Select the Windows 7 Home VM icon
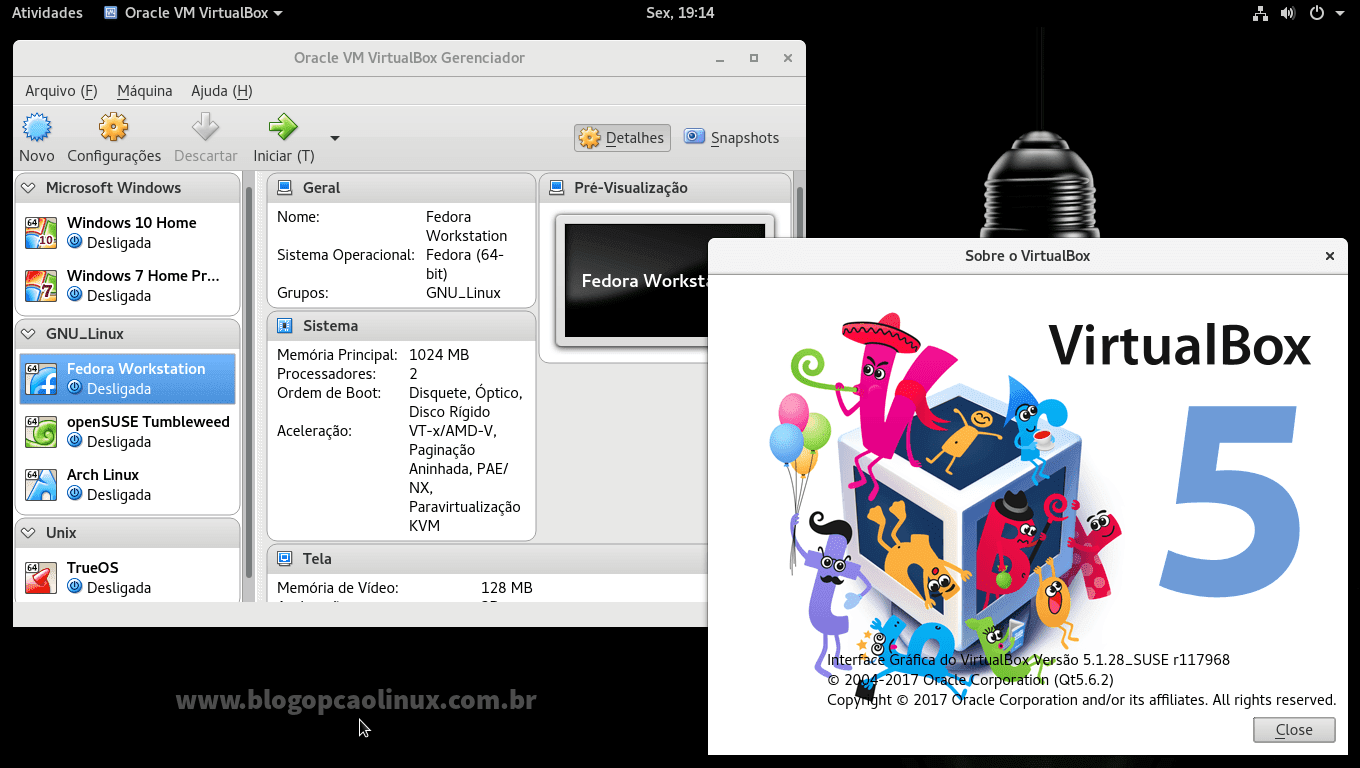The height and width of the screenshot is (768, 1360). tap(41, 286)
